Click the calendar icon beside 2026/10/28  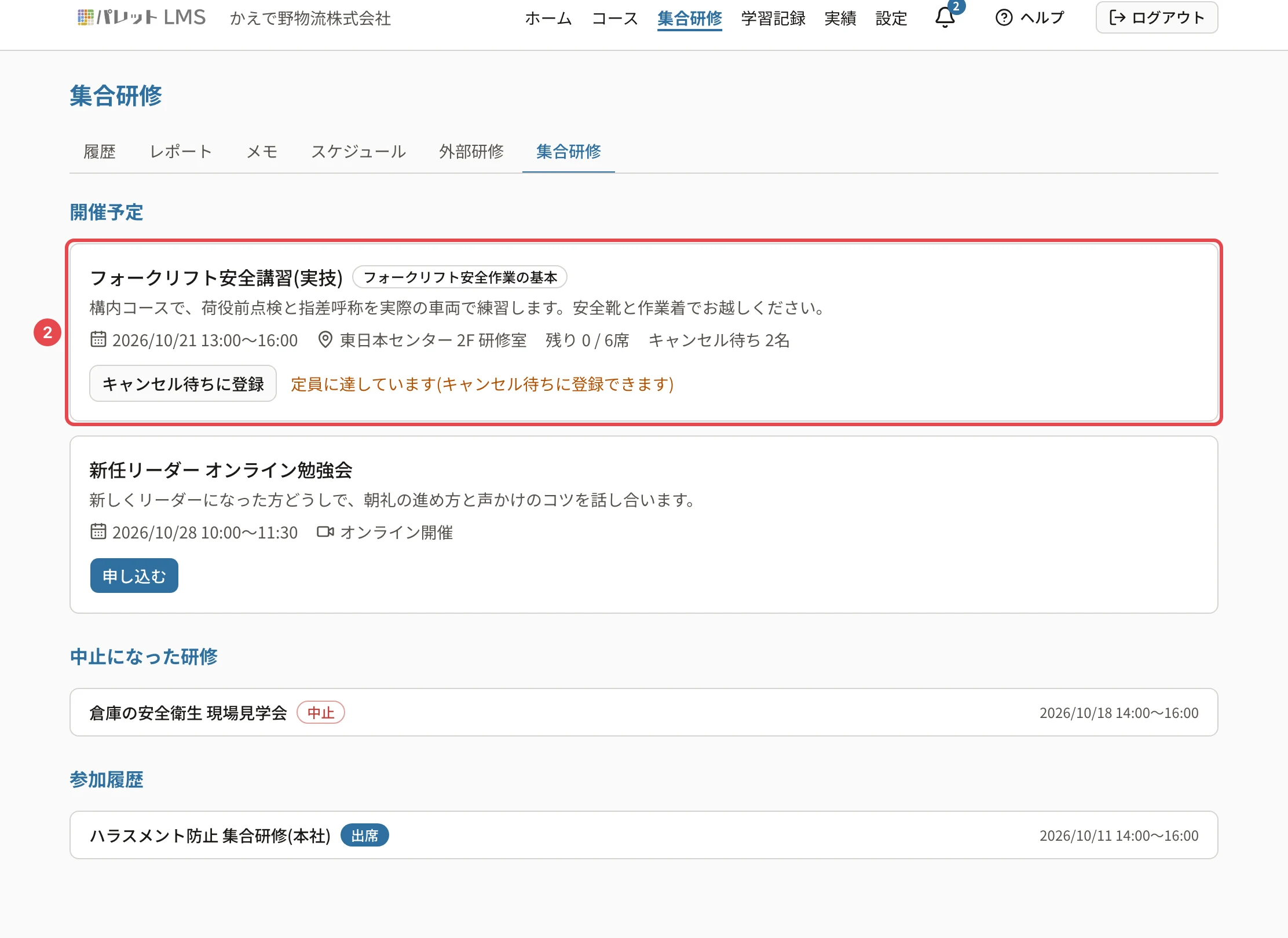coord(98,532)
